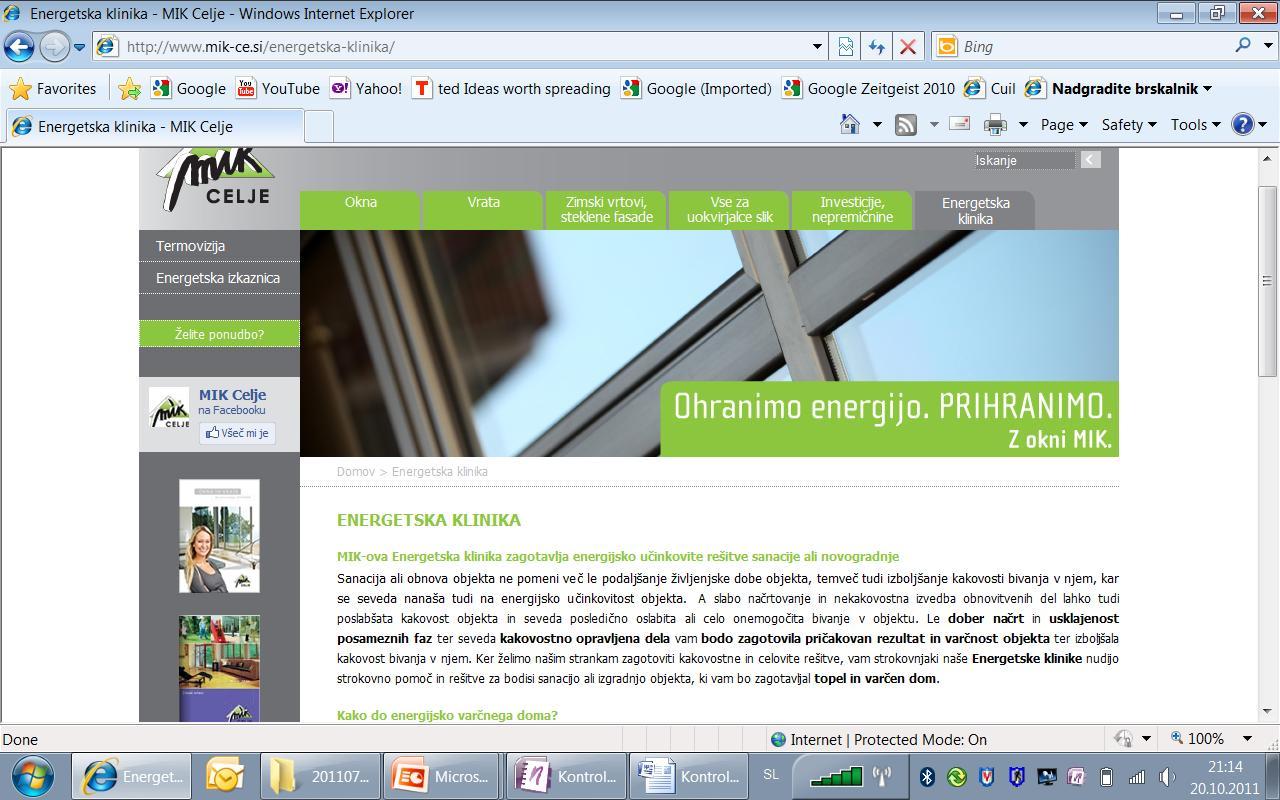1280x800 pixels.
Task: Open the woman catalog cover thumbnail
Action: click(219, 536)
